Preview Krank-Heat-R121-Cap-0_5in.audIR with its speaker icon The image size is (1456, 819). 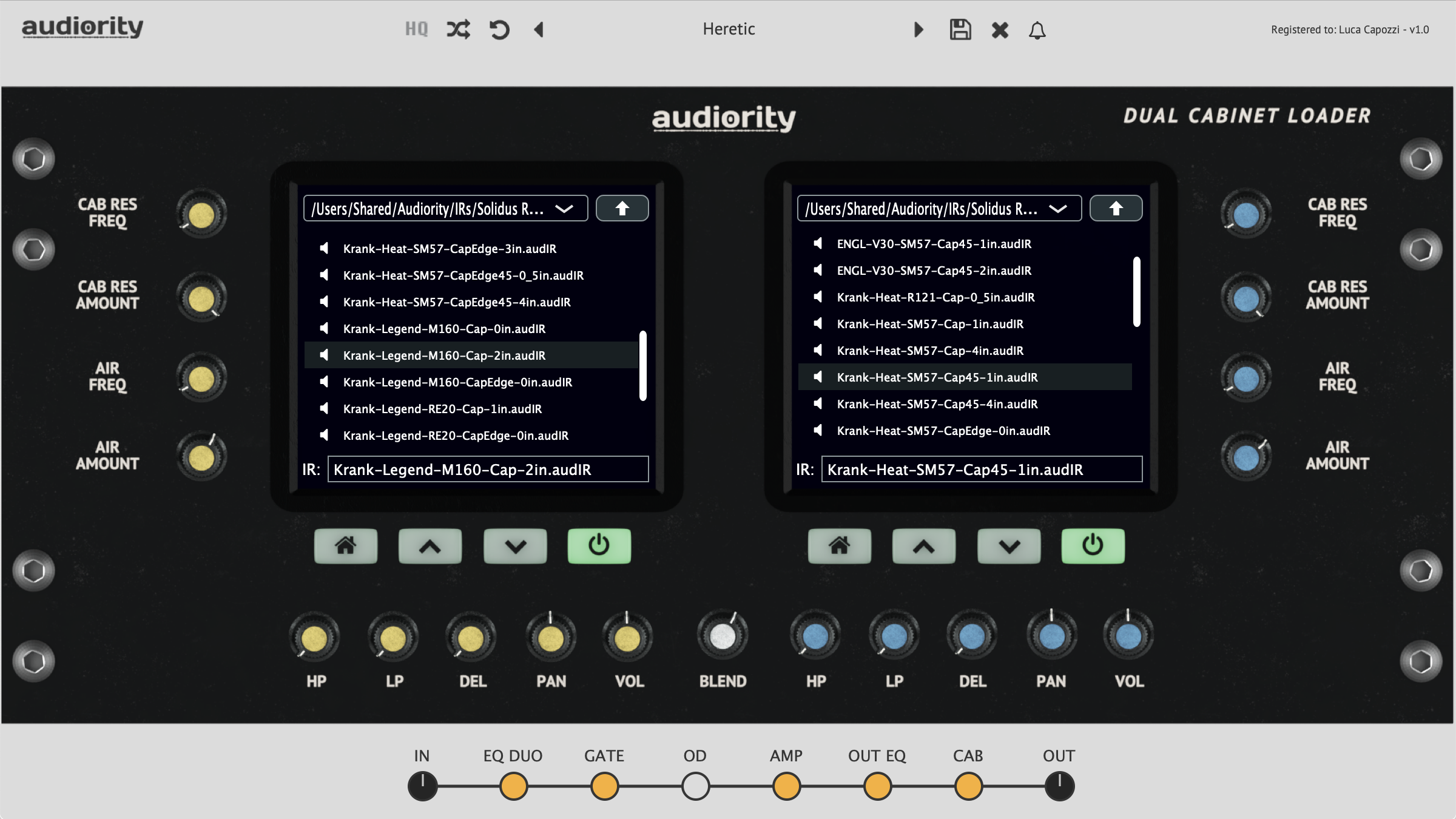coord(819,297)
